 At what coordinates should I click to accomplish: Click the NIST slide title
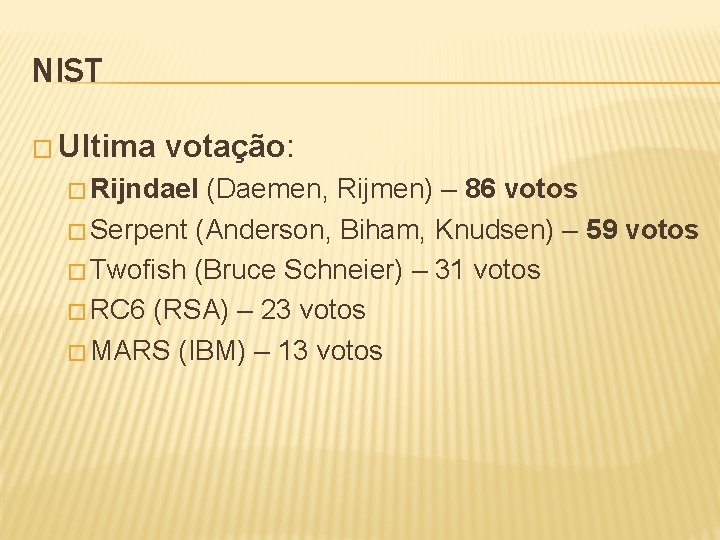(x=67, y=71)
